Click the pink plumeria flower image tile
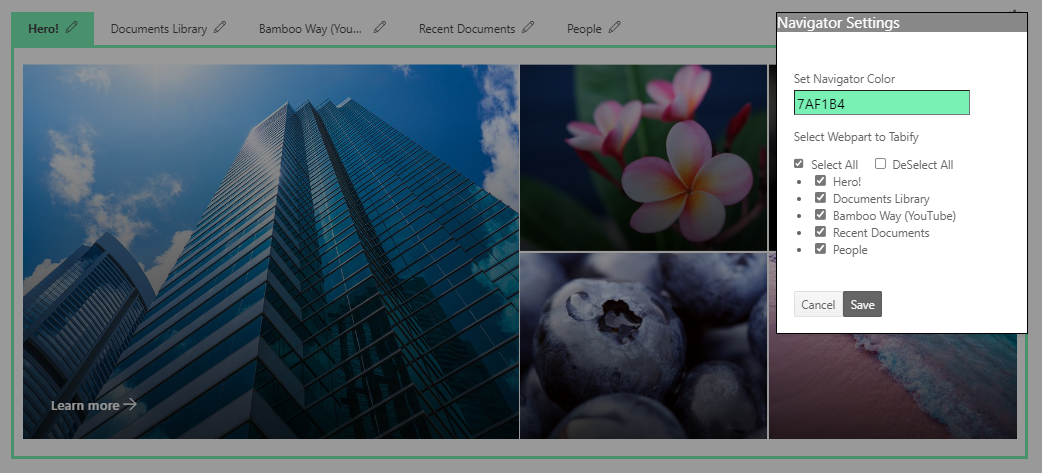The height and width of the screenshot is (473, 1042). [x=643, y=157]
